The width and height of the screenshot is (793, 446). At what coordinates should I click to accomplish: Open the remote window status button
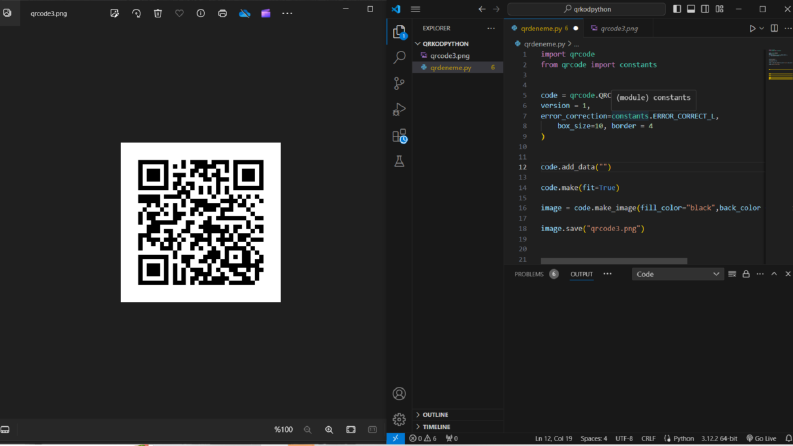point(395,438)
